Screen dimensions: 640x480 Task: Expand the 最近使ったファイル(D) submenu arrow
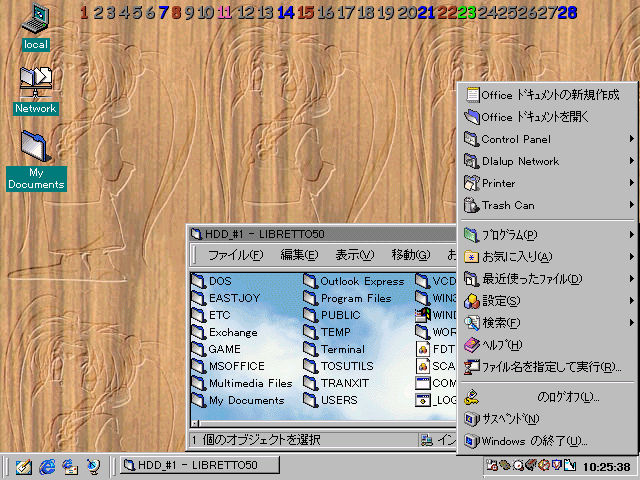(x=631, y=279)
